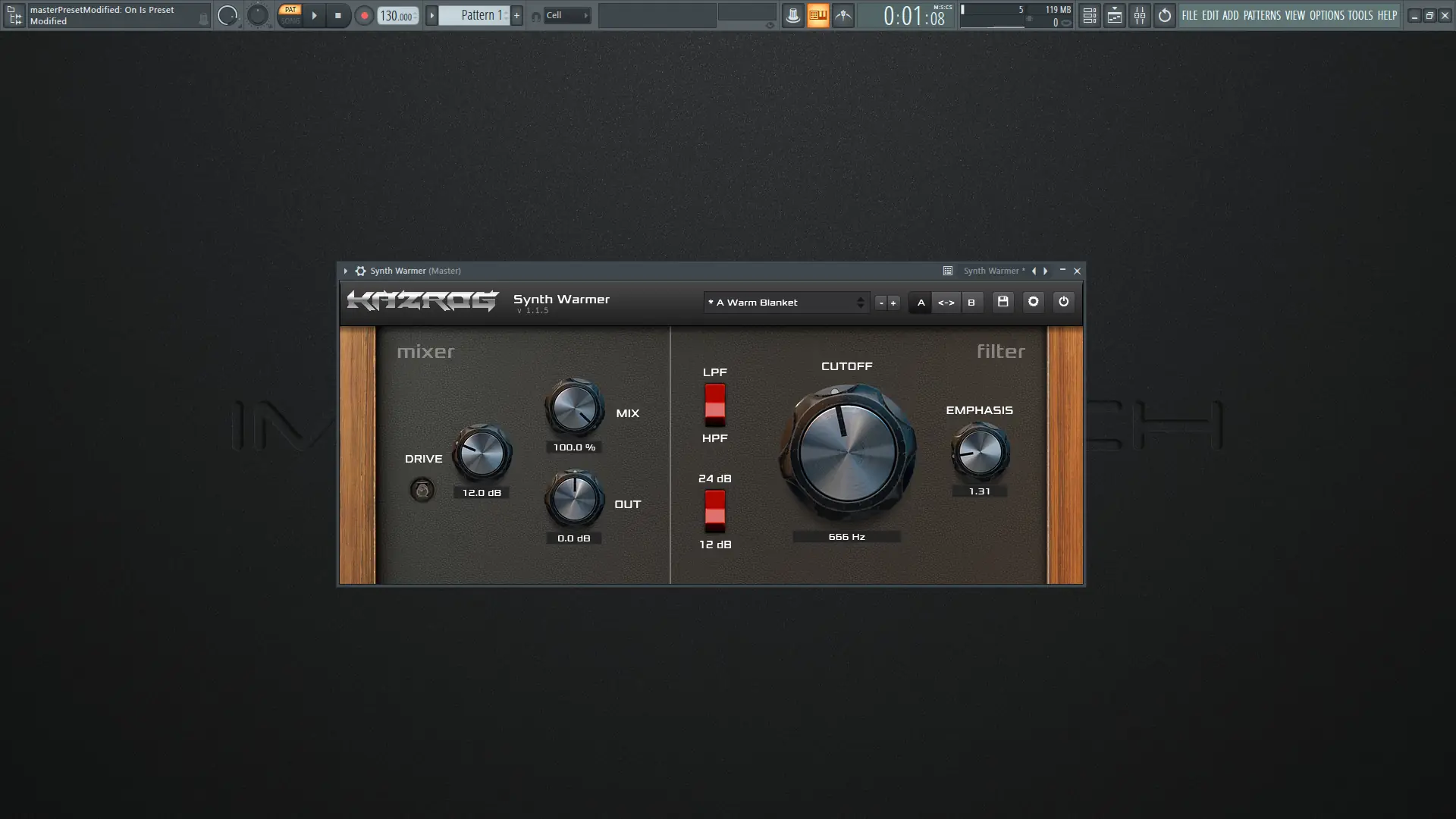Click the record button in transport bar
The width and height of the screenshot is (1456, 819).
click(x=364, y=15)
